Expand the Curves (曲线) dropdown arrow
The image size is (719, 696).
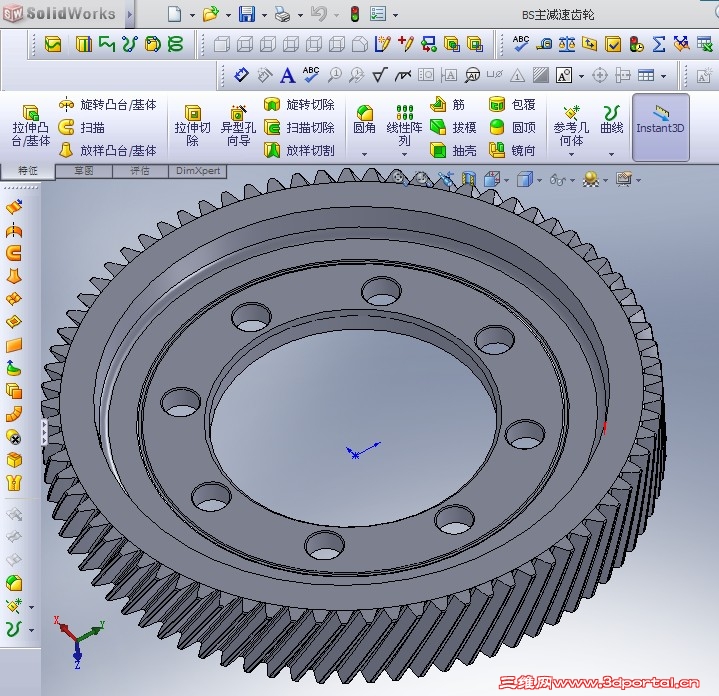tap(612, 155)
